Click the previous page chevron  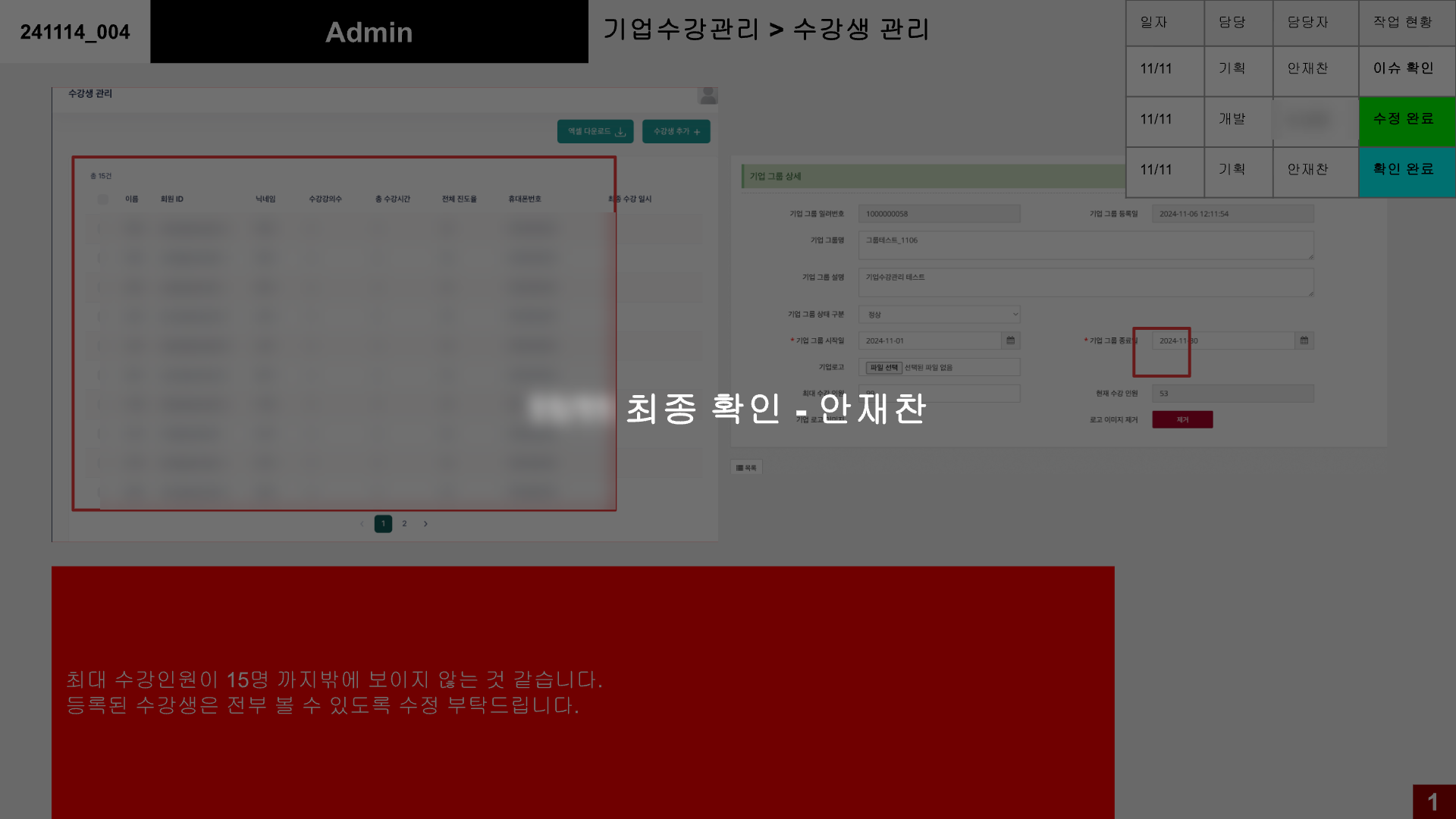(x=362, y=523)
